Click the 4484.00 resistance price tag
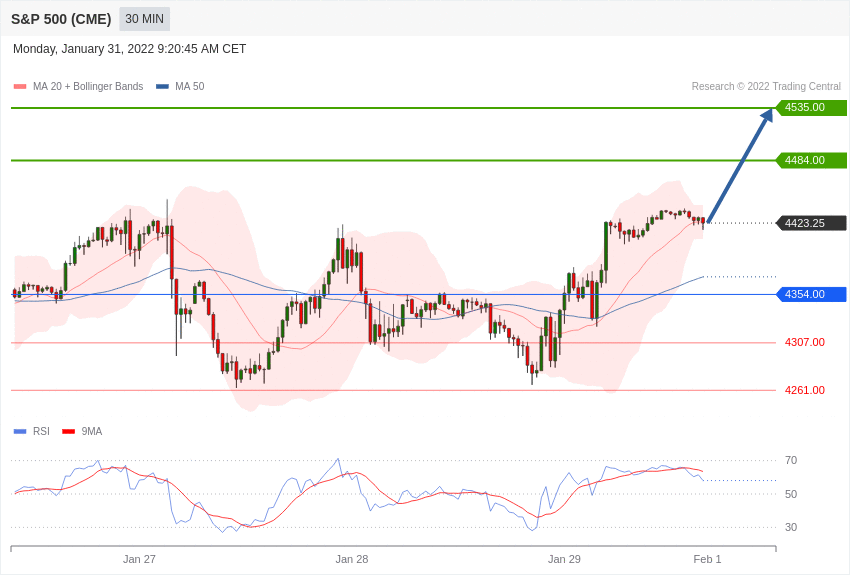 [811, 160]
